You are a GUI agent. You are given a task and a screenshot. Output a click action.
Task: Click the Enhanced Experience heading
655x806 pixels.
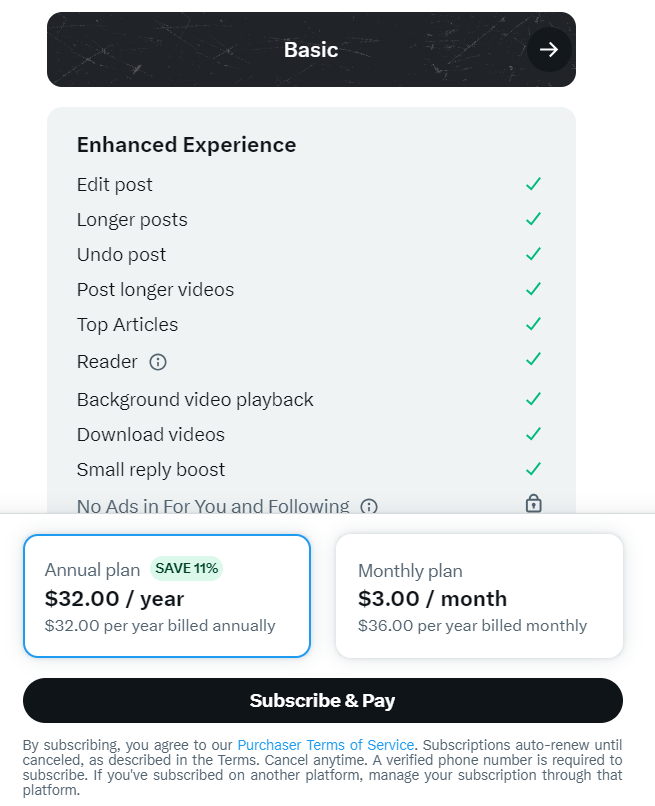(186, 145)
